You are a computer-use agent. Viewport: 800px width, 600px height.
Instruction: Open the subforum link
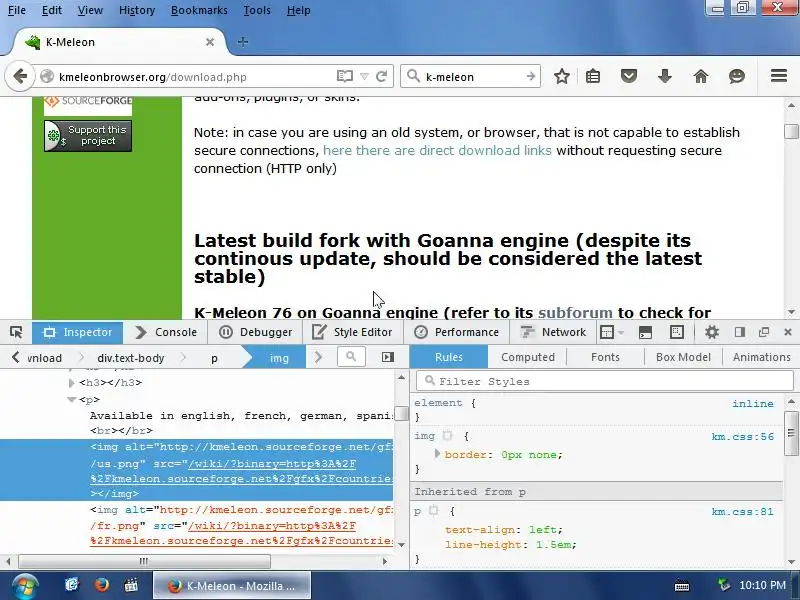coord(575,312)
